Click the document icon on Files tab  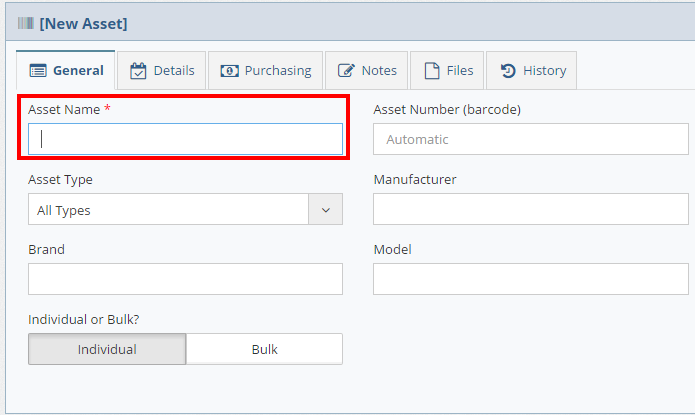tap(431, 71)
